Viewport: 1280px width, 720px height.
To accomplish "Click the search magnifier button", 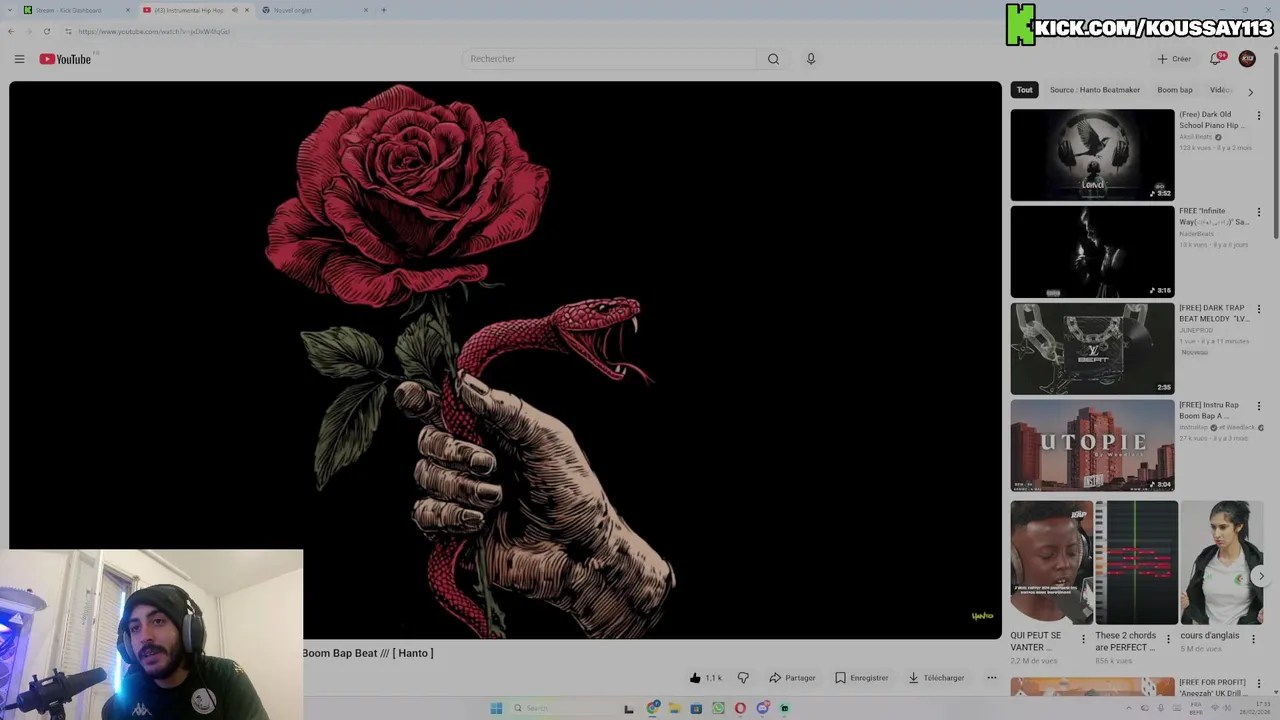I will click(x=773, y=59).
